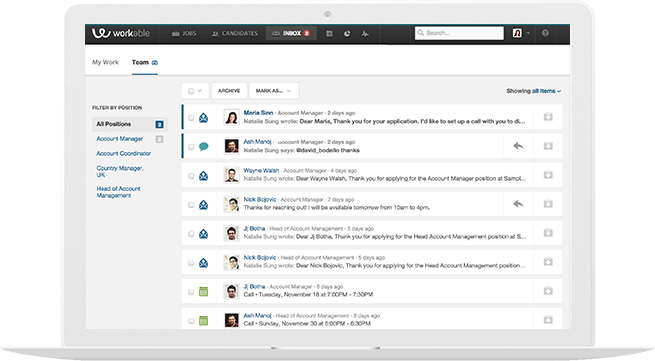Open the Showing all items filter dropdown
This screenshot has height=361, width=655.
(533, 91)
